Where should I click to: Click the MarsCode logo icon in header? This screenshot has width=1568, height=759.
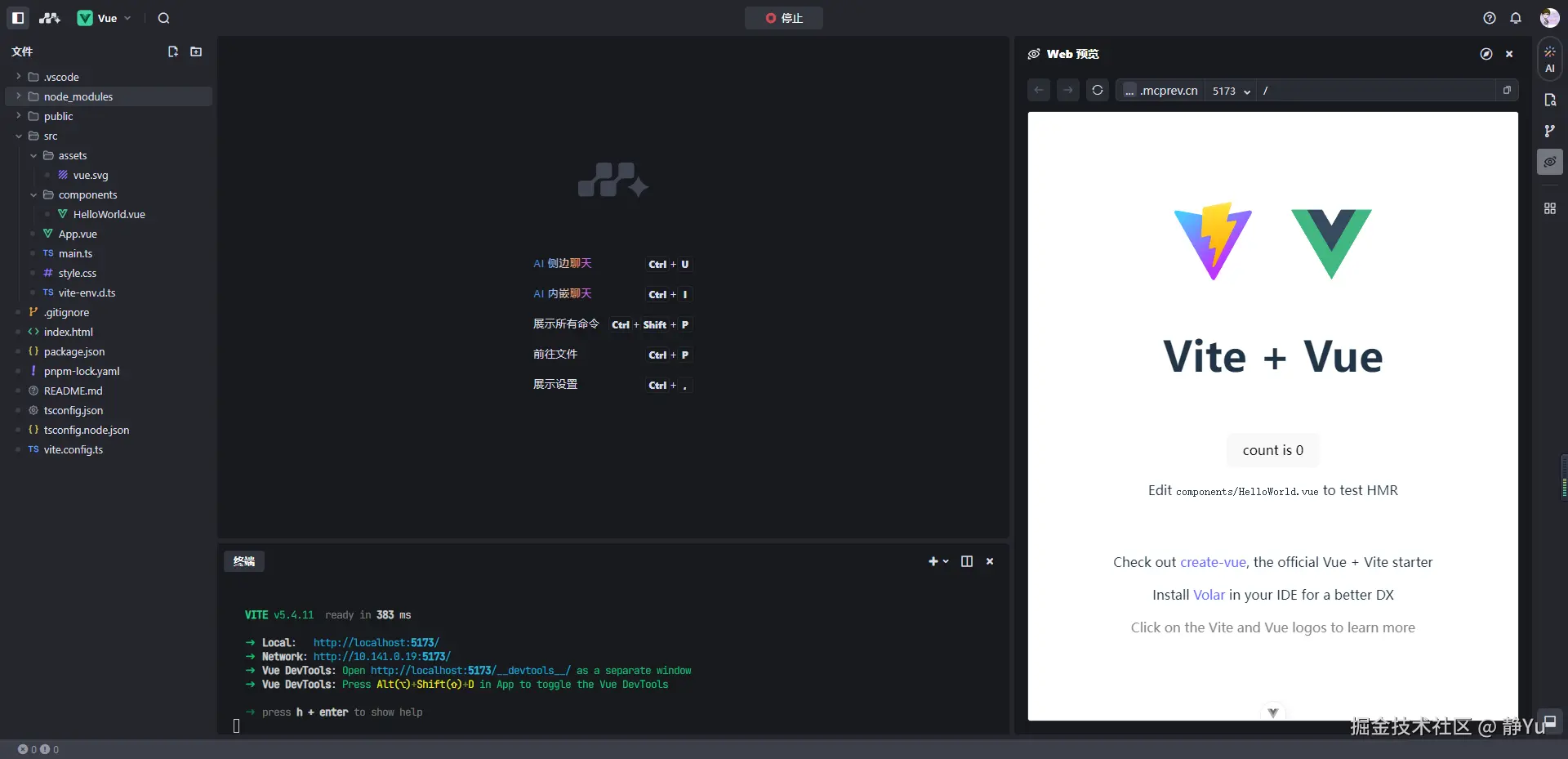point(50,18)
